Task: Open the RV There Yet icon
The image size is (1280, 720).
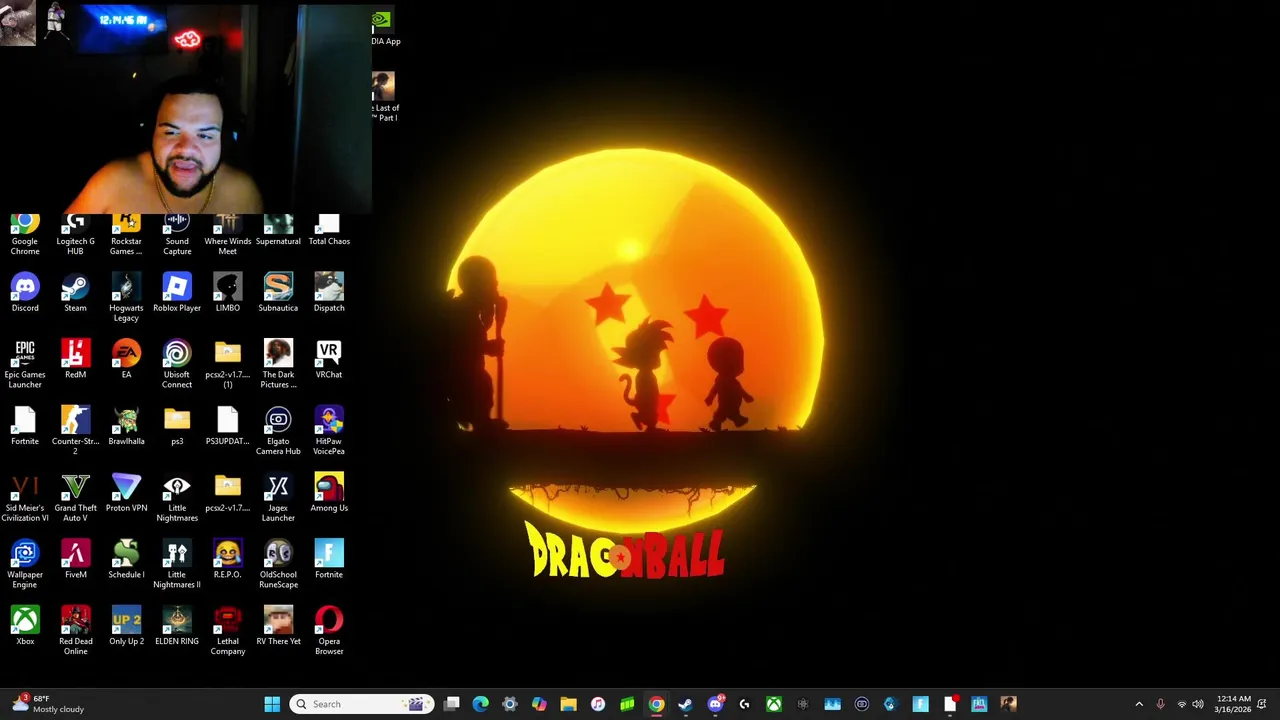Action: click(x=278, y=626)
